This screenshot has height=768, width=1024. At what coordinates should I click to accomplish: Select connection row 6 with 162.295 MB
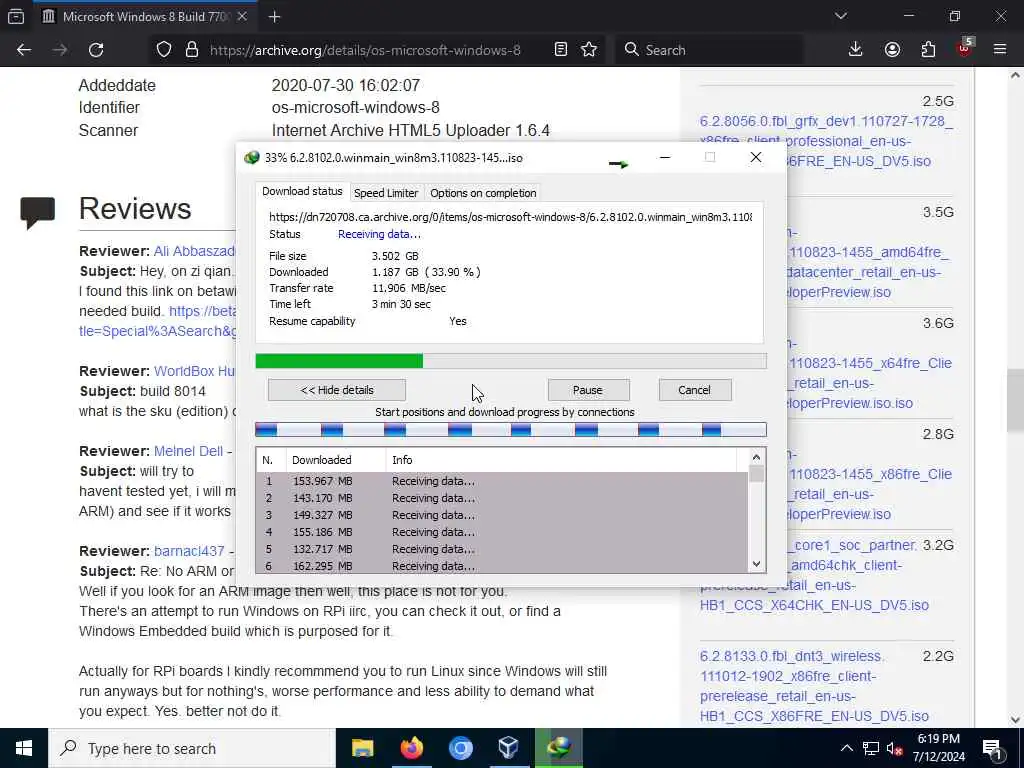tap(502, 566)
